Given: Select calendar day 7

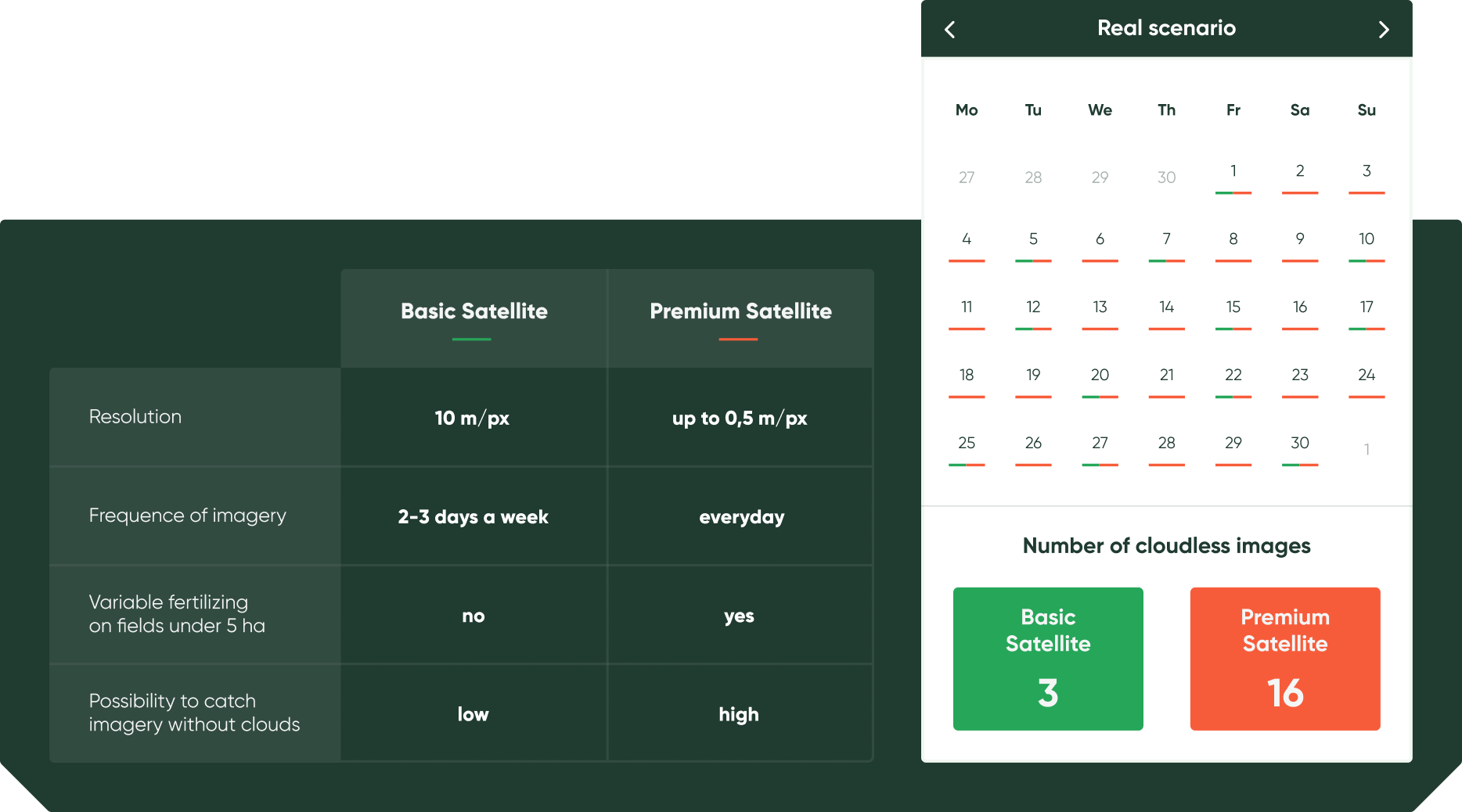Looking at the screenshot, I should pos(1166,245).
